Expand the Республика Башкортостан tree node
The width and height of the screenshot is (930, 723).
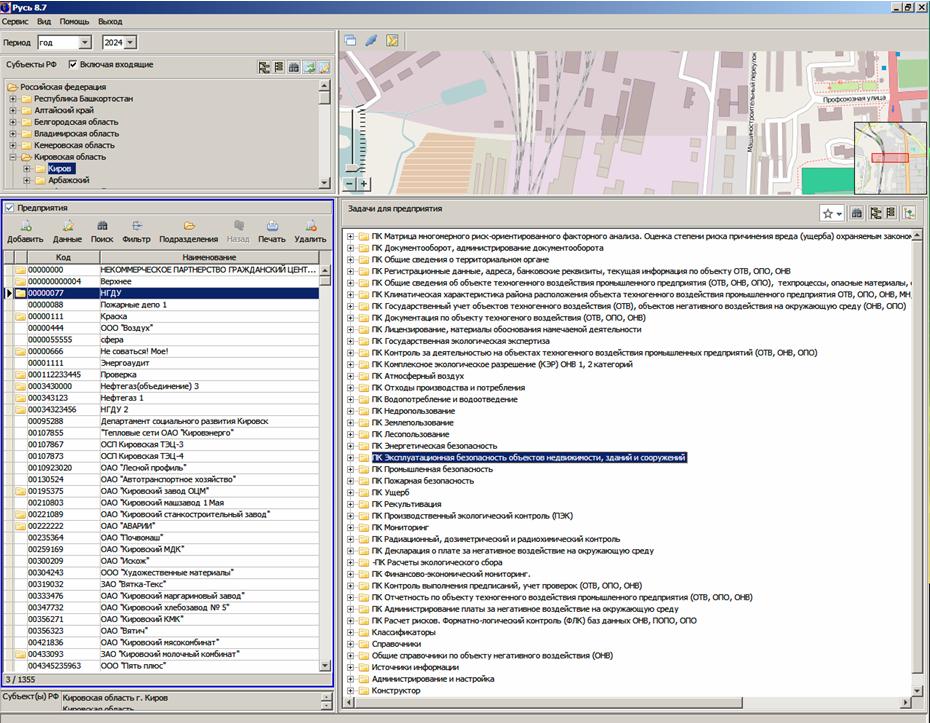click(13, 99)
